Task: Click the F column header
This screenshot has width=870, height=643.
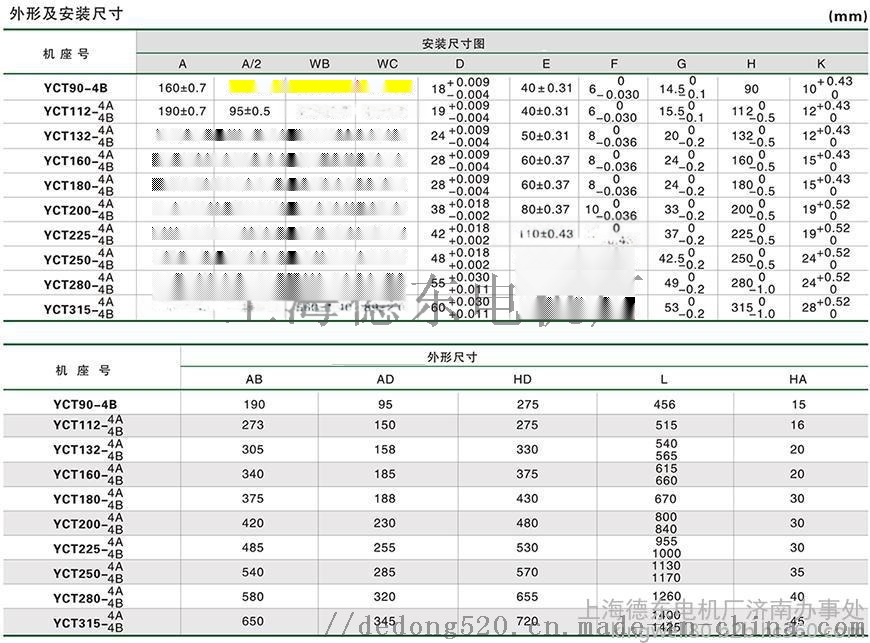Action: click(614, 64)
